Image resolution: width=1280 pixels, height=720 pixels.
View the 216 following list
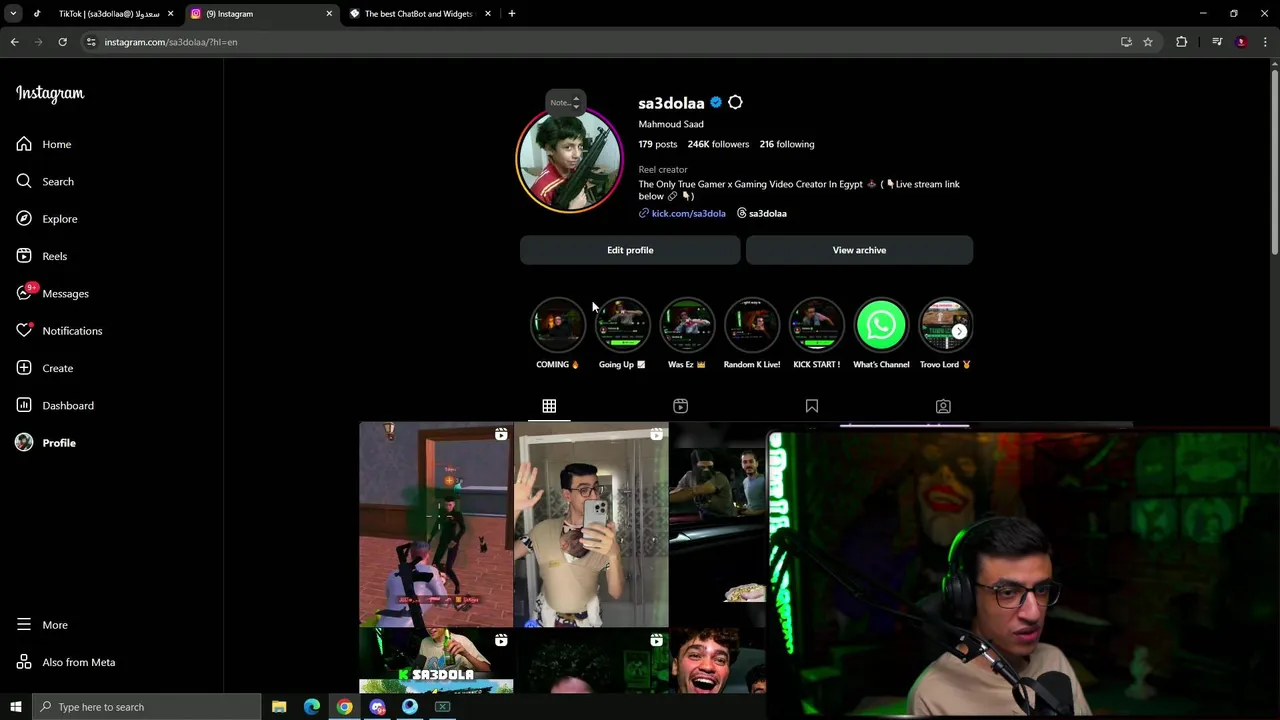(787, 144)
